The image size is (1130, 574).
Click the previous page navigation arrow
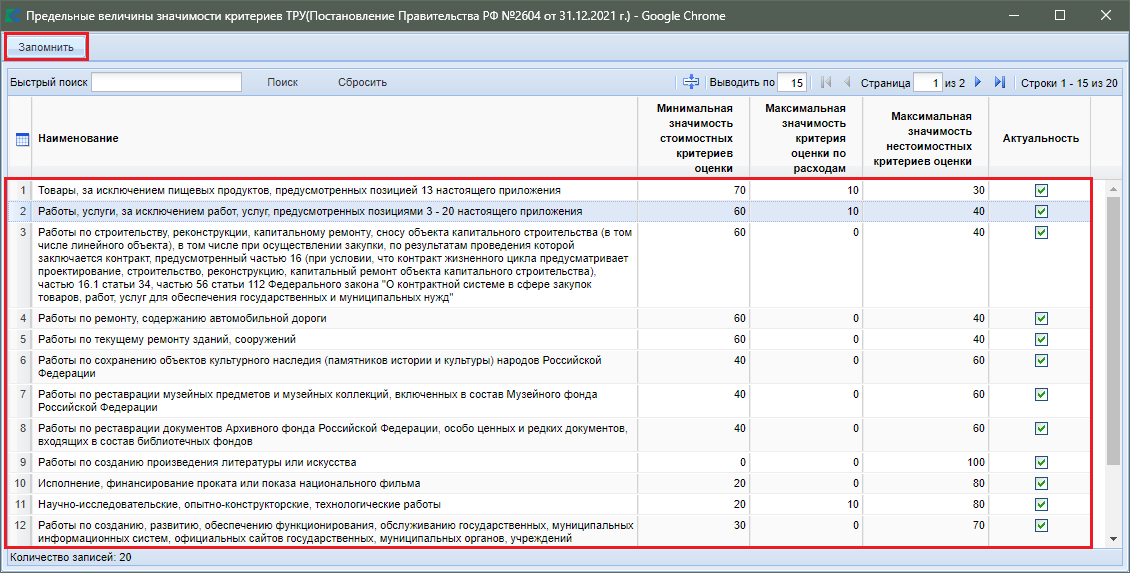click(847, 82)
